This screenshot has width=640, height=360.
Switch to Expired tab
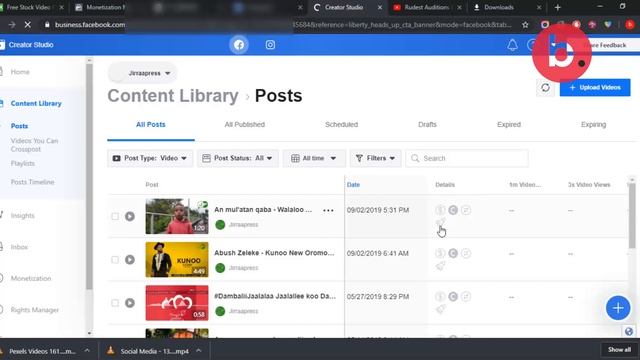509,124
